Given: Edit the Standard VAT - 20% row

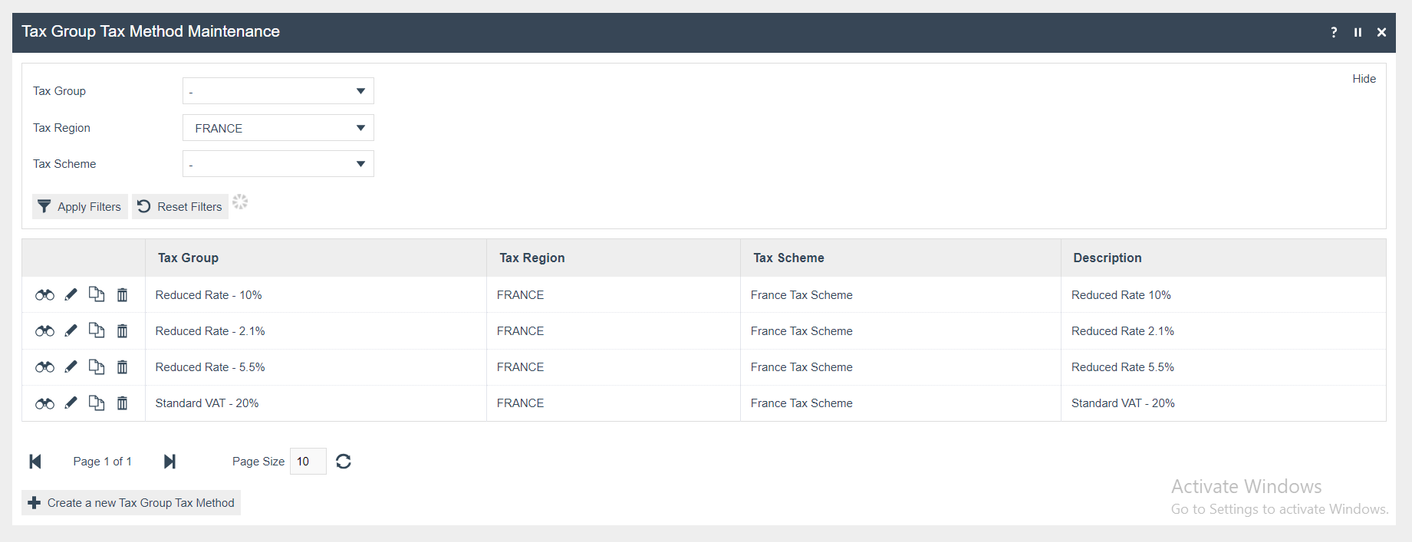Looking at the screenshot, I should pos(71,403).
